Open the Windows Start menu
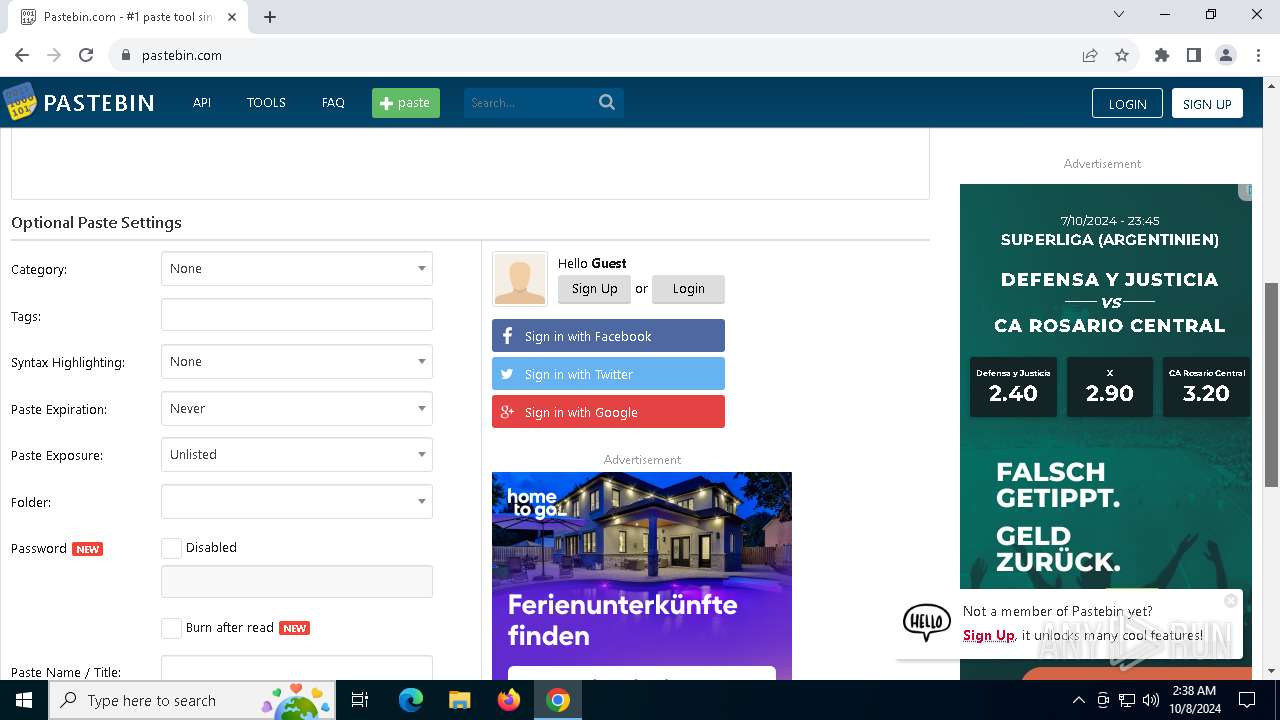This screenshot has height=720, width=1280. coord(24,700)
